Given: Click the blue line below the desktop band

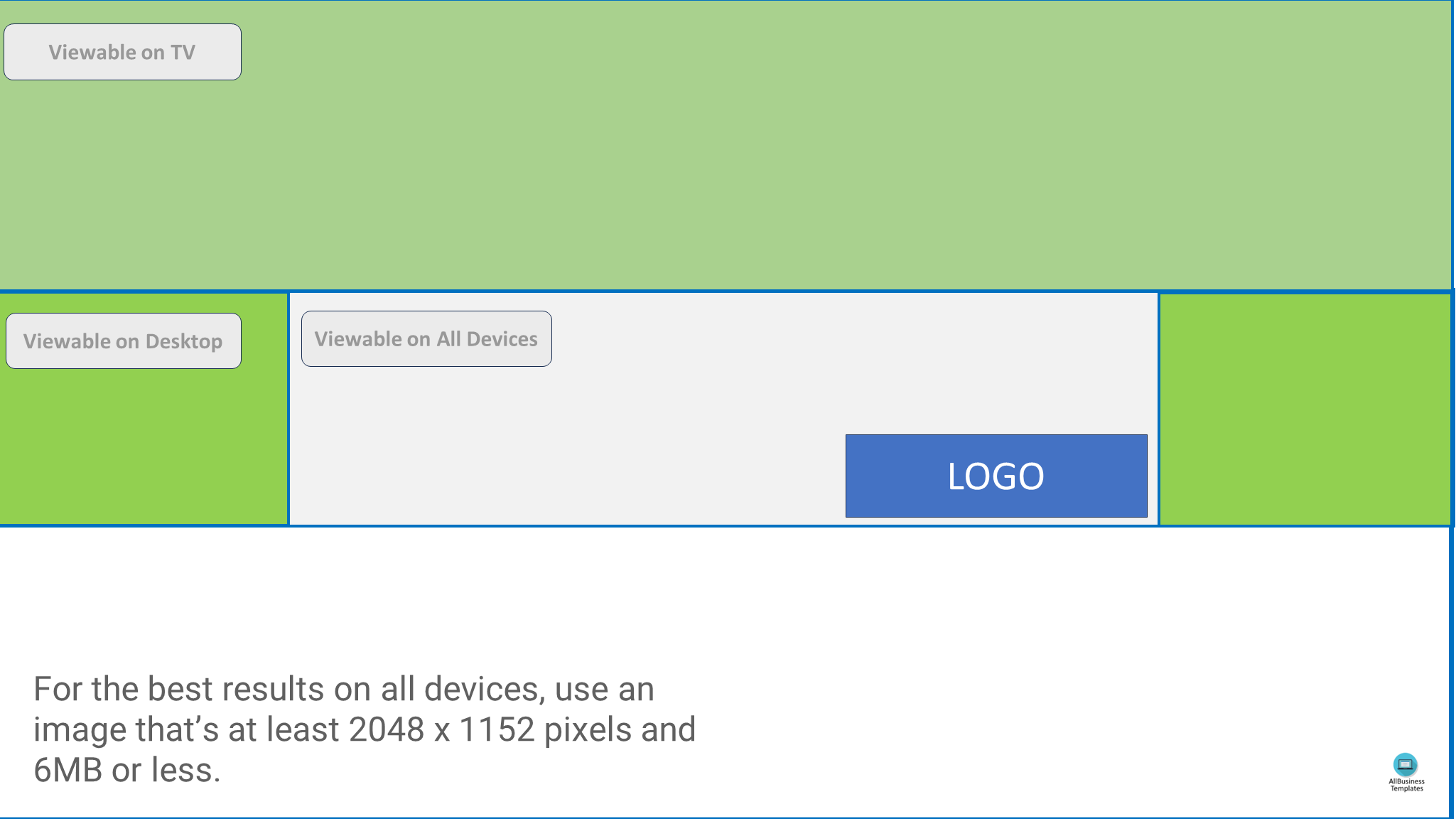Looking at the screenshot, I should [x=725, y=526].
